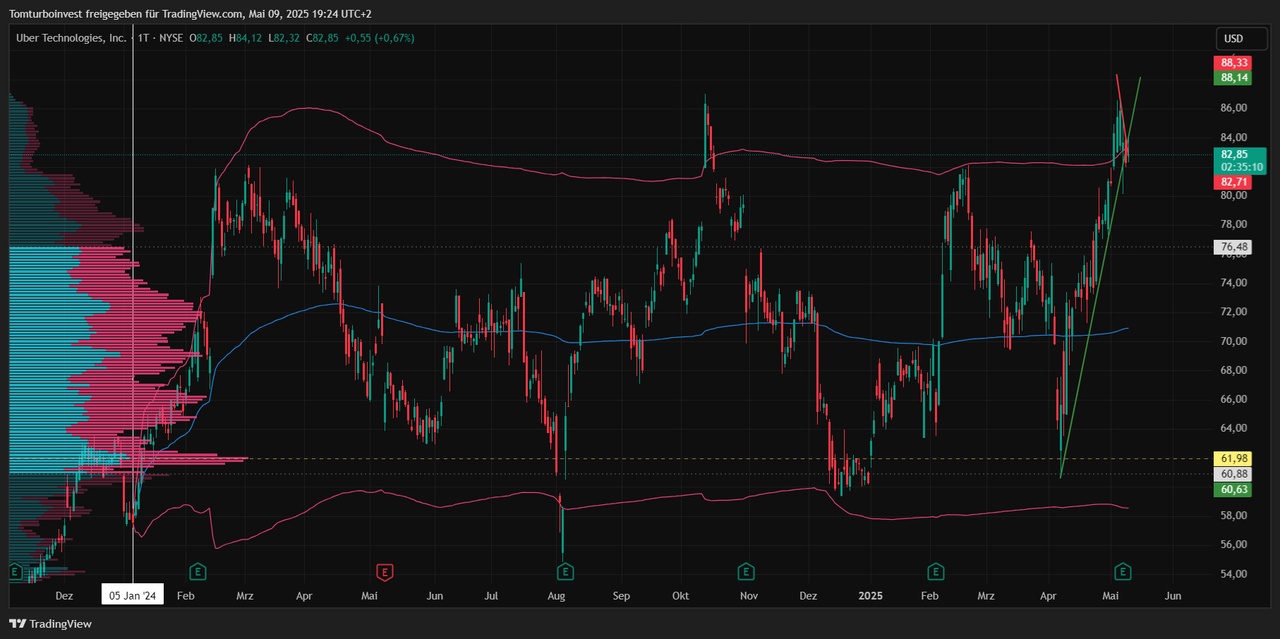Click the Okt label on time axis

(x=681, y=596)
